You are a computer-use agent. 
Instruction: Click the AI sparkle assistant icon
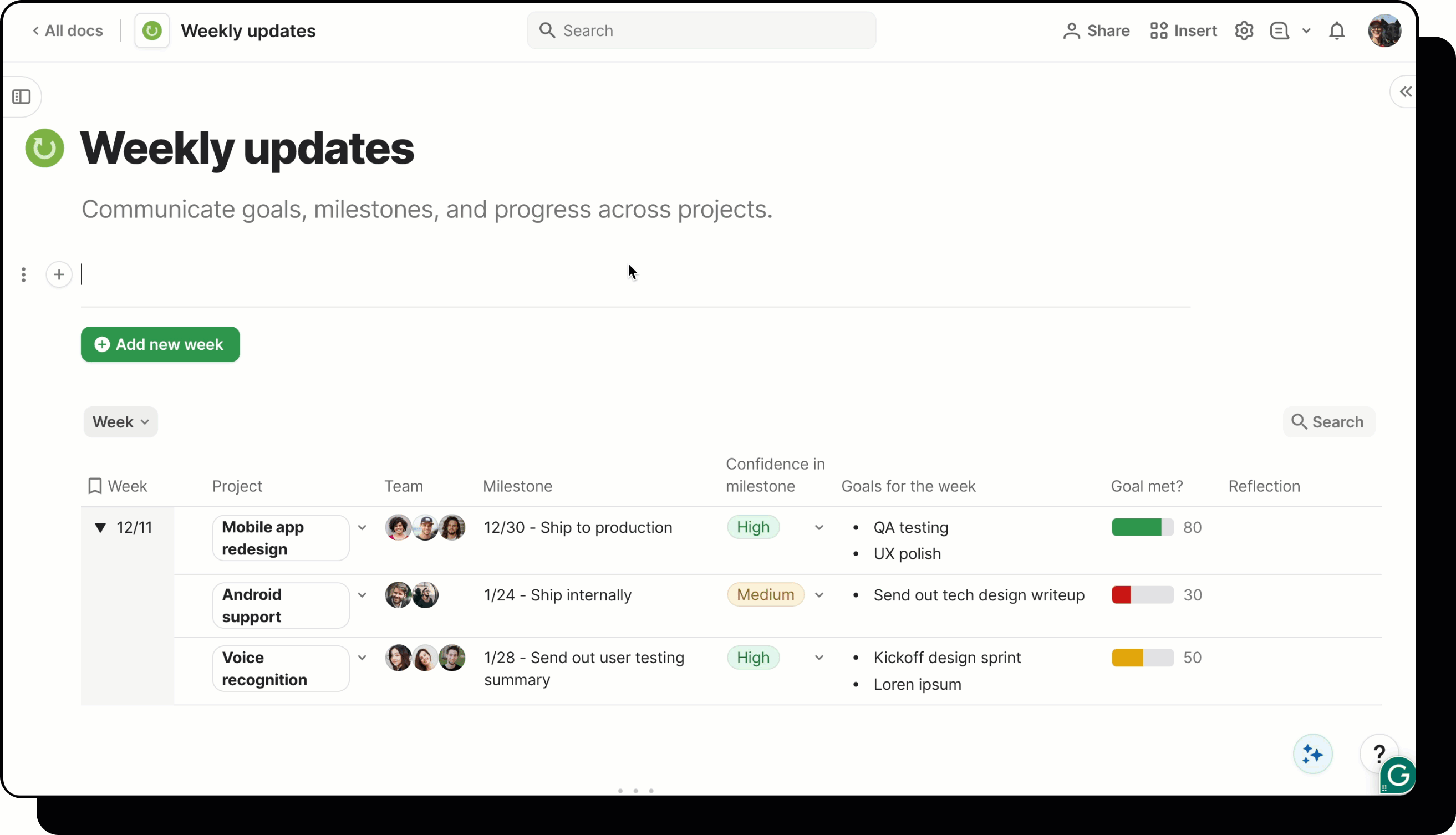pyautogui.click(x=1312, y=753)
